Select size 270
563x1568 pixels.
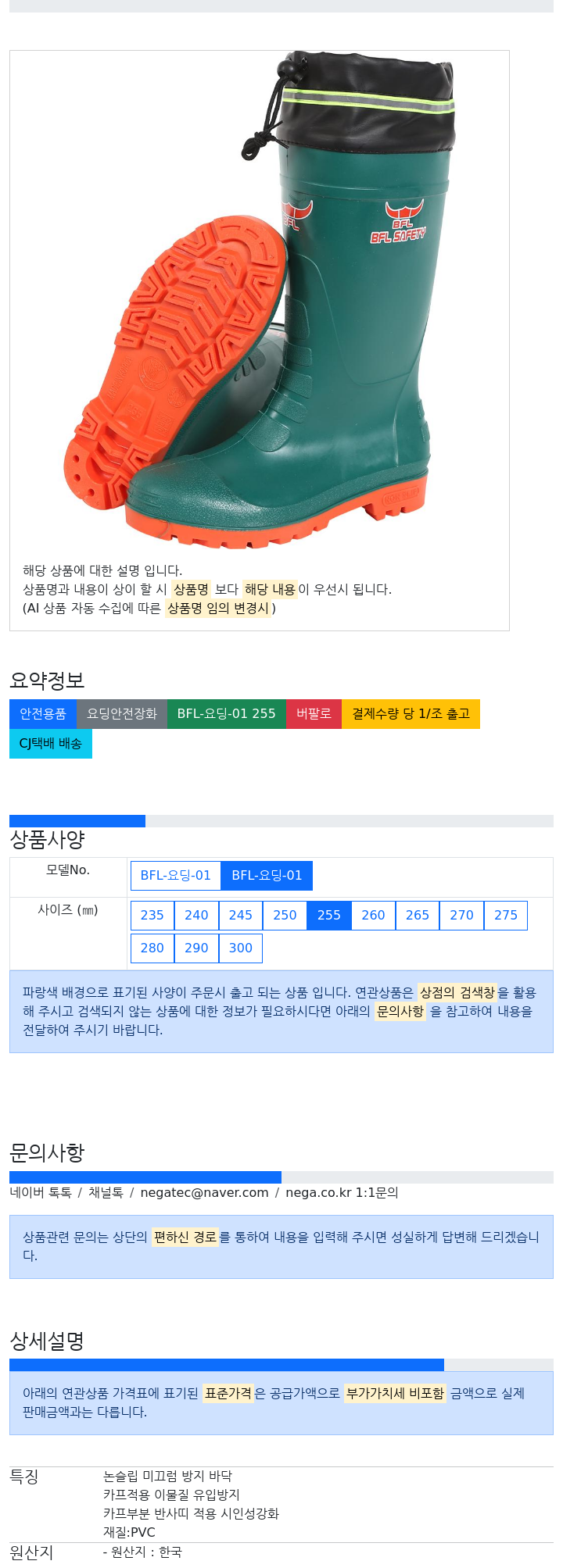[461, 916]
